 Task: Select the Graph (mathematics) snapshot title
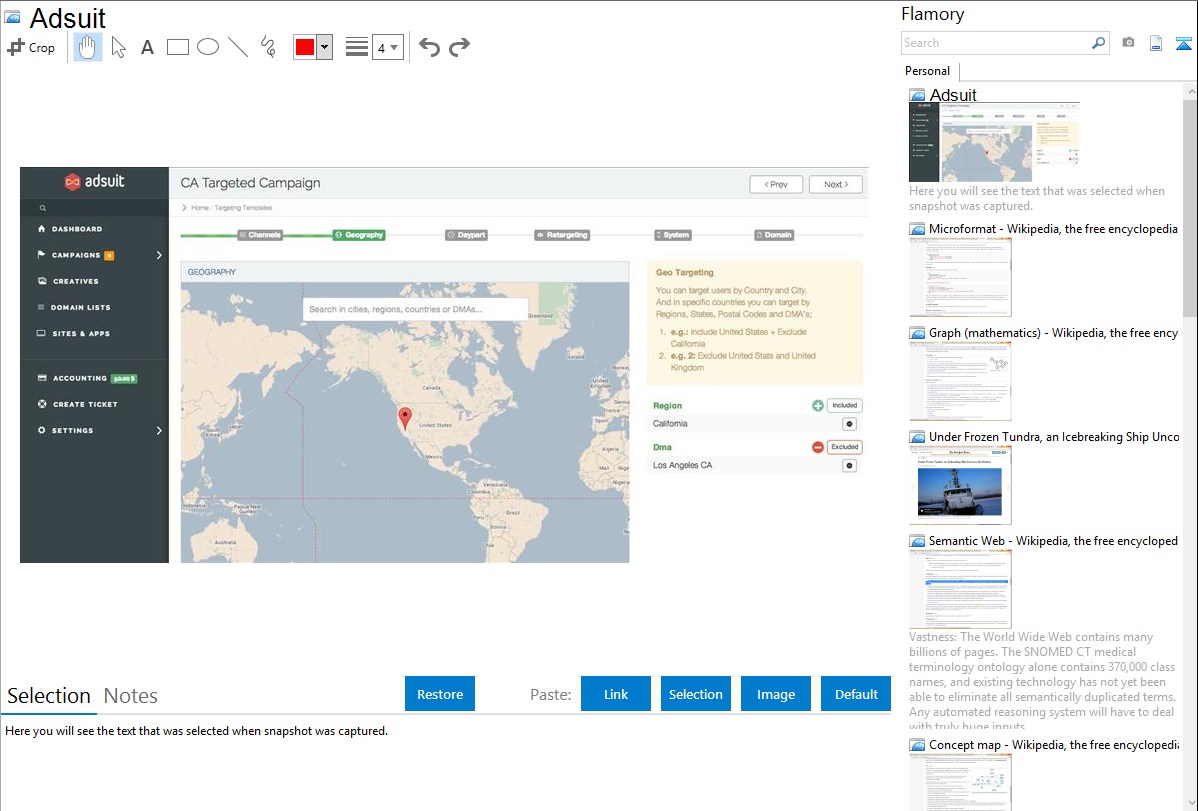[1053, 333]
